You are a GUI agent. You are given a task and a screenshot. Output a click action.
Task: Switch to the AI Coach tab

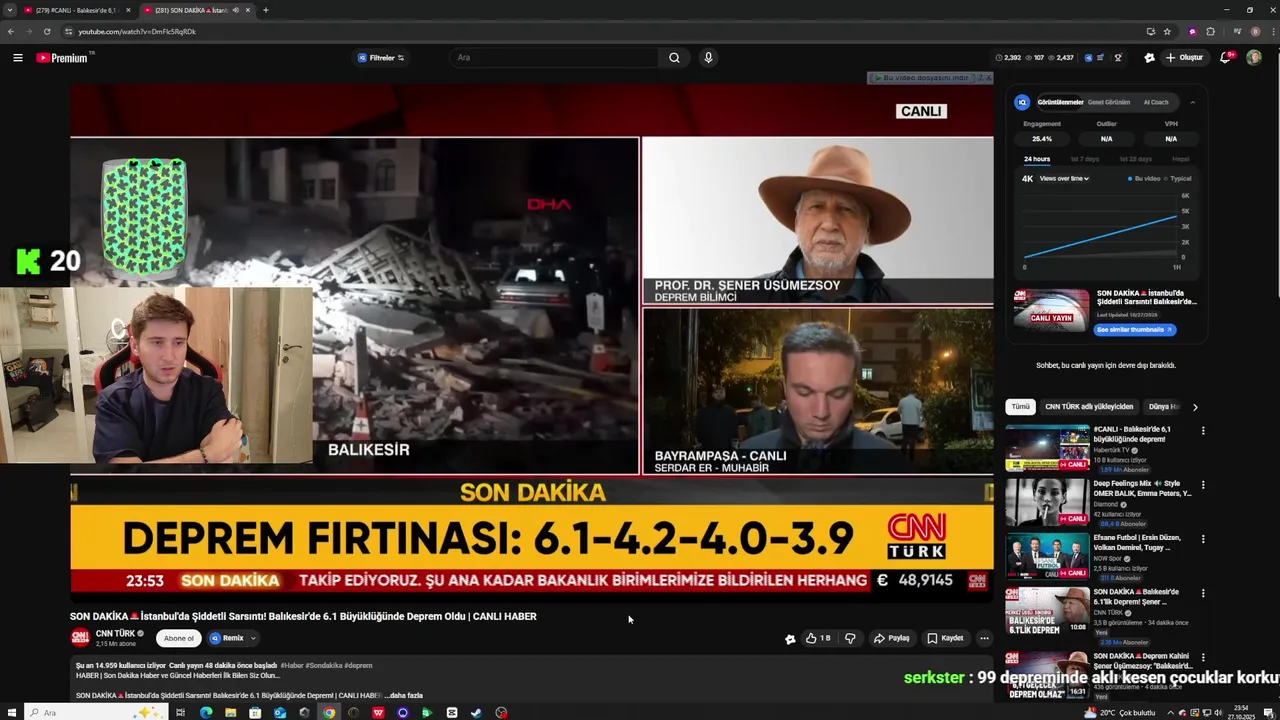click(1156, 102)
